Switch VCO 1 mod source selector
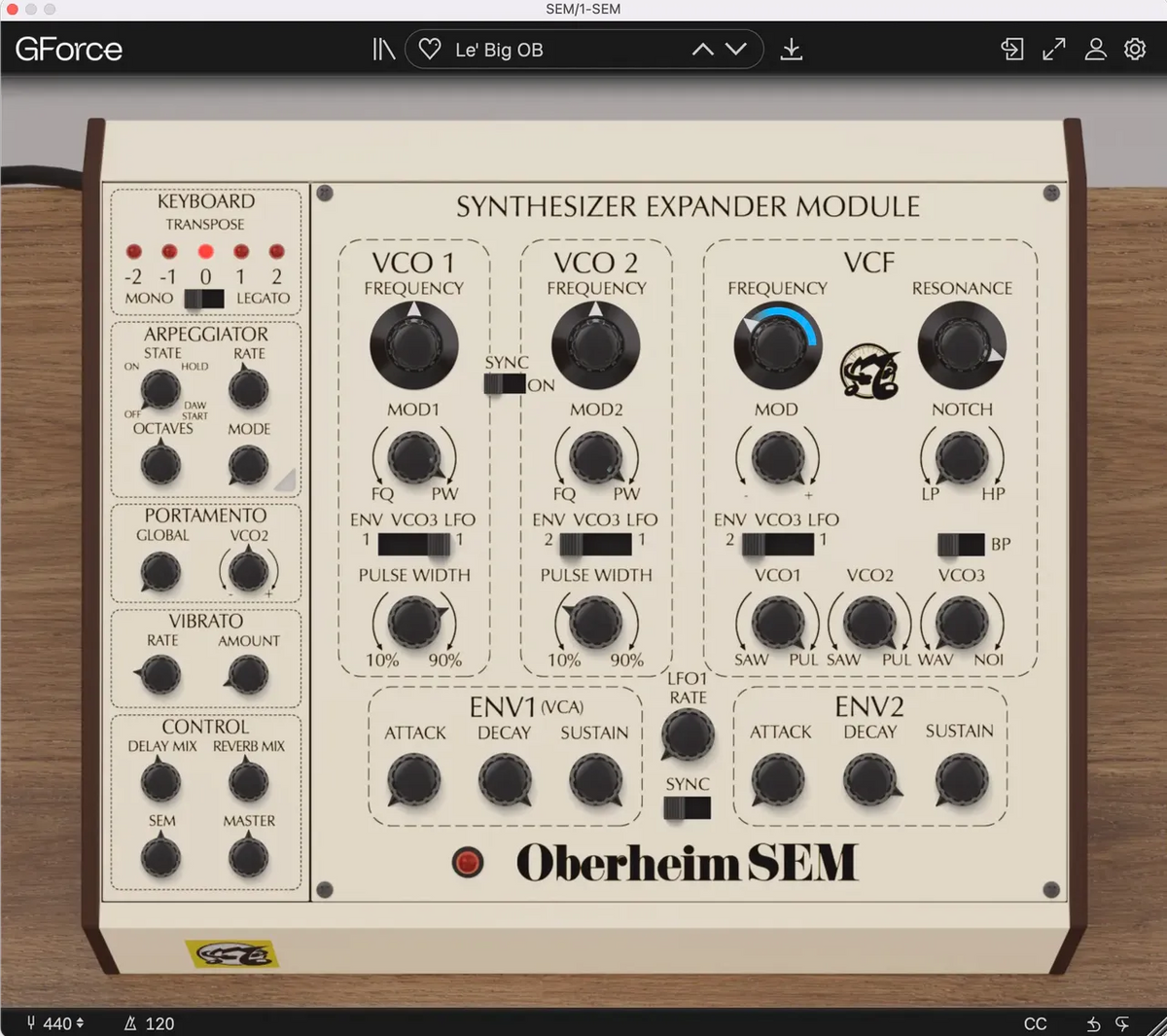1167x1036 pixels. pos(414,545)
